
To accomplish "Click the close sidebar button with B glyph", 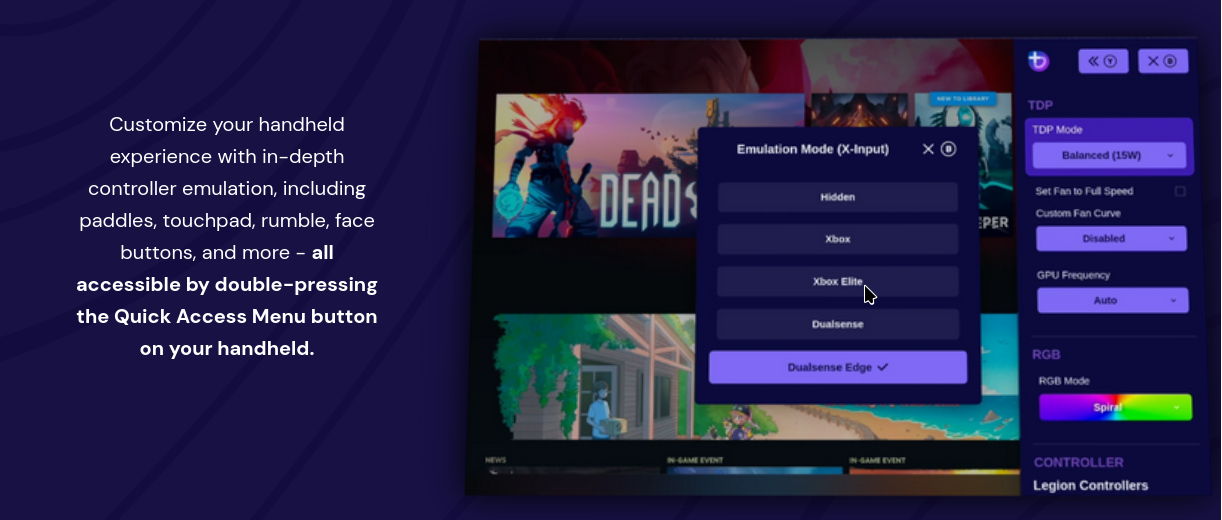I will tap(1163, 61).
